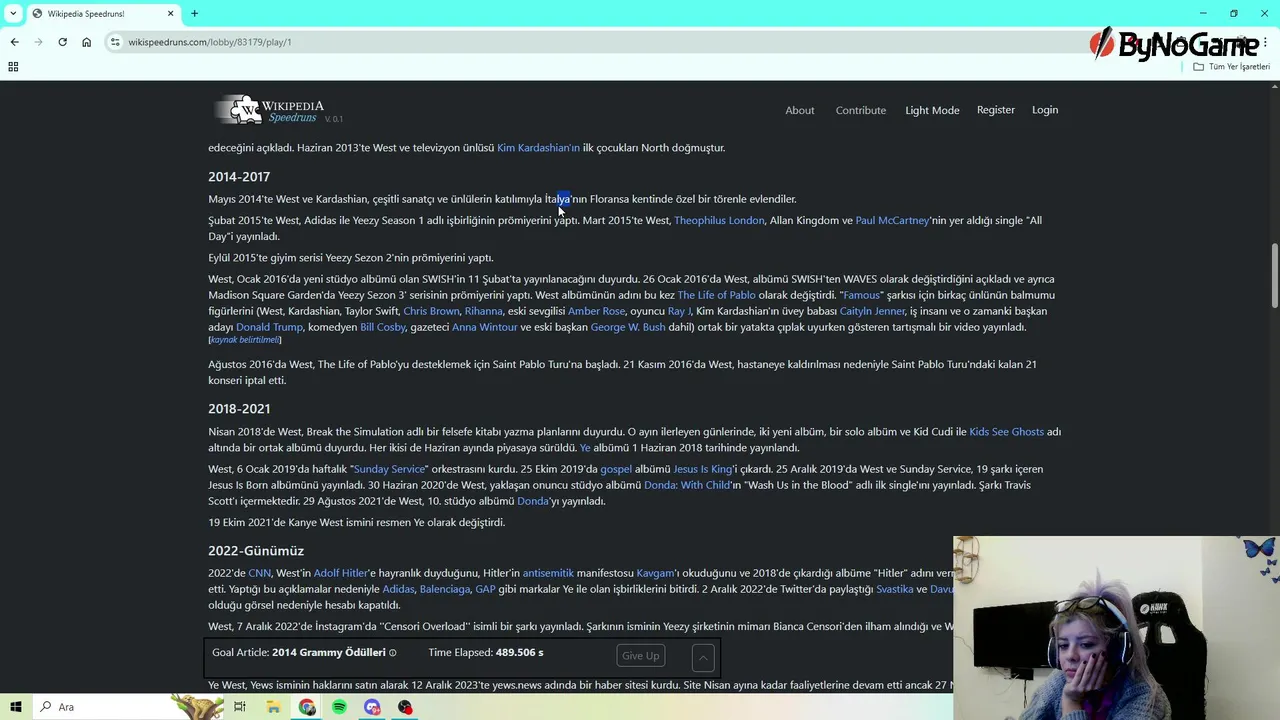Follow the Chris Brown link
The width and height of the screenshot is (1280, 720).
click(x=431, y=311)
